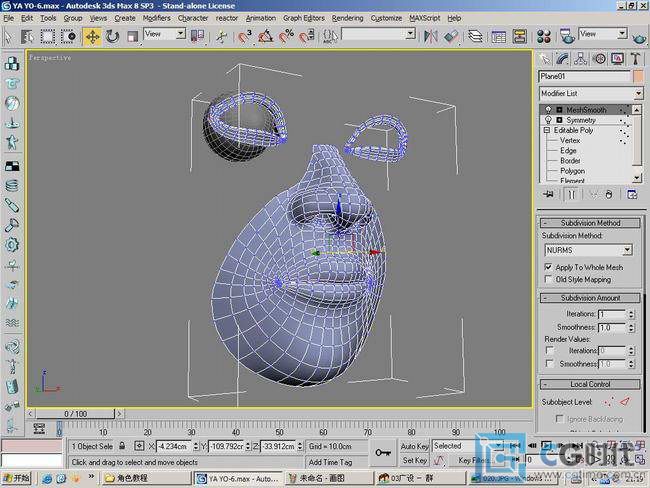Image resolution: width=650 pixels, height=488 pixels.
Task: Switch to Create command panel tab
Action: click(546, 59)
